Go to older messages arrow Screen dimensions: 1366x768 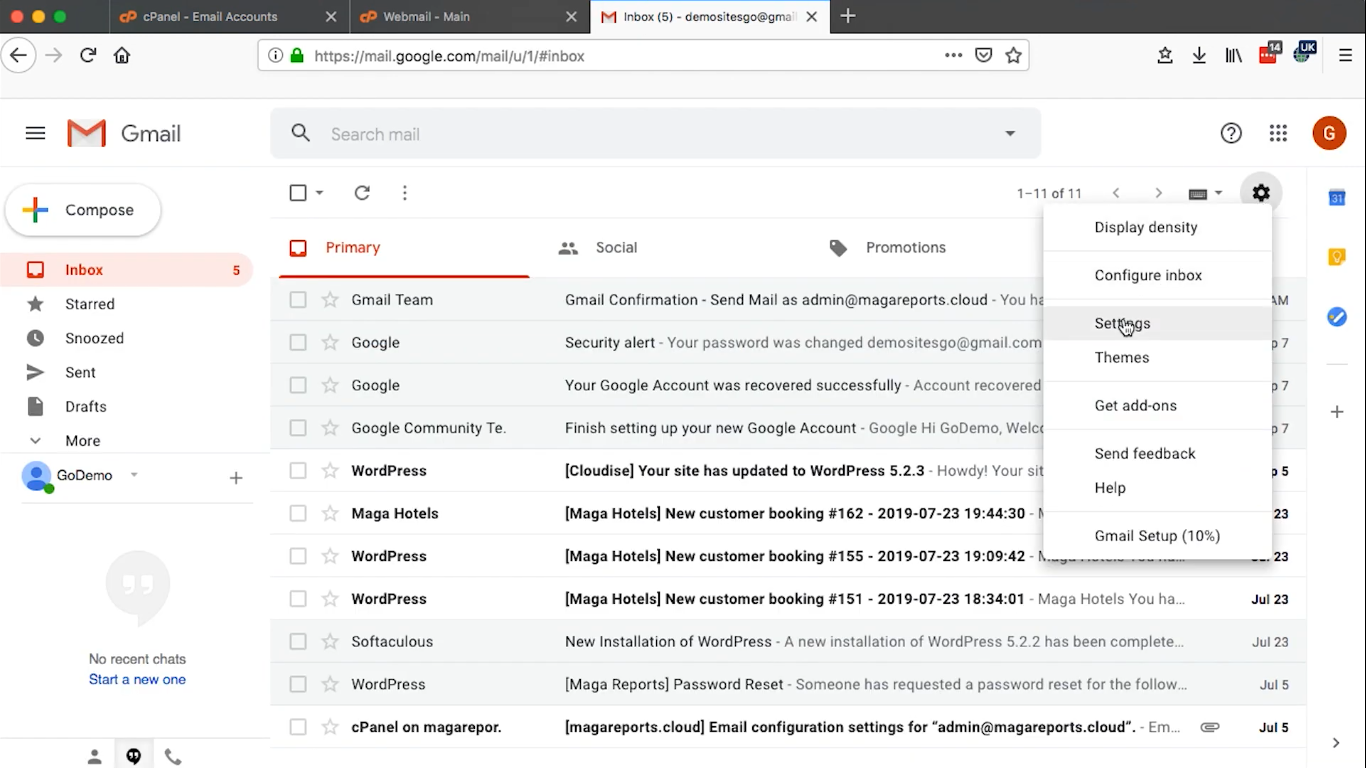coord(1158,193)
